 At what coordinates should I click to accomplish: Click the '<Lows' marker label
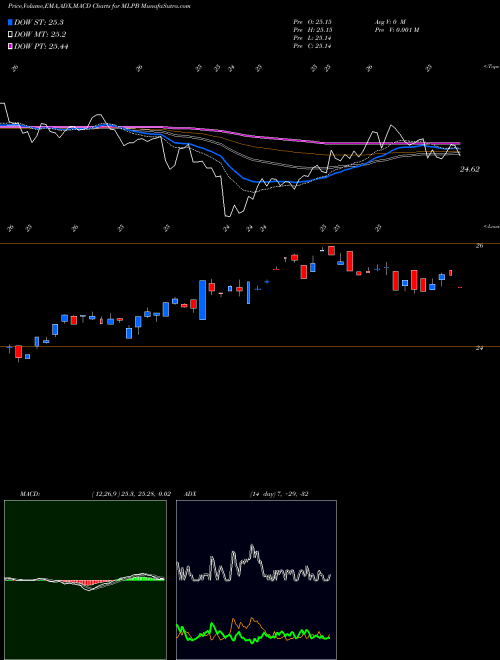coord(491,226)
